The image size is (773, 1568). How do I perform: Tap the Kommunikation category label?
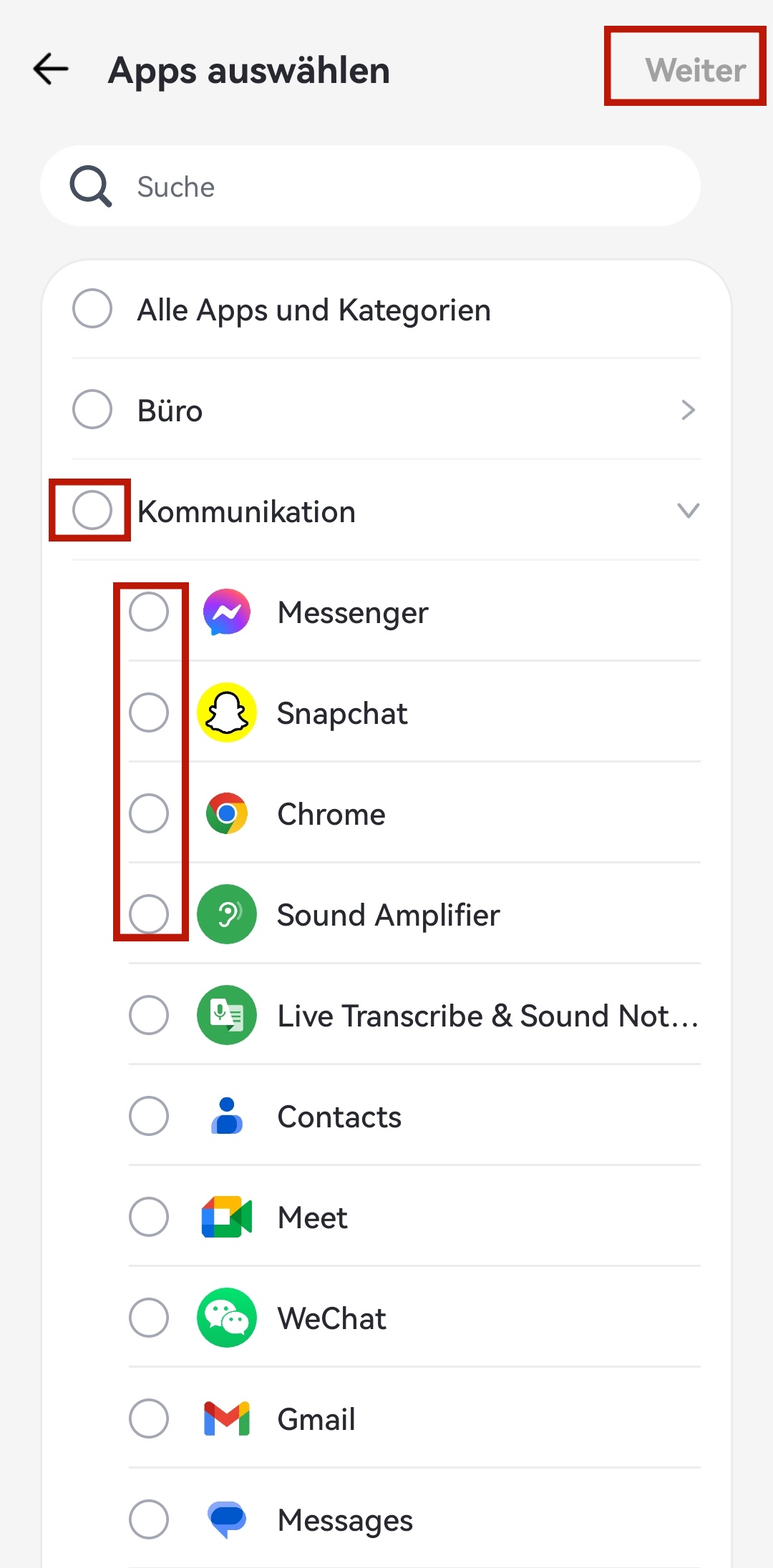(x=246, y=512)
